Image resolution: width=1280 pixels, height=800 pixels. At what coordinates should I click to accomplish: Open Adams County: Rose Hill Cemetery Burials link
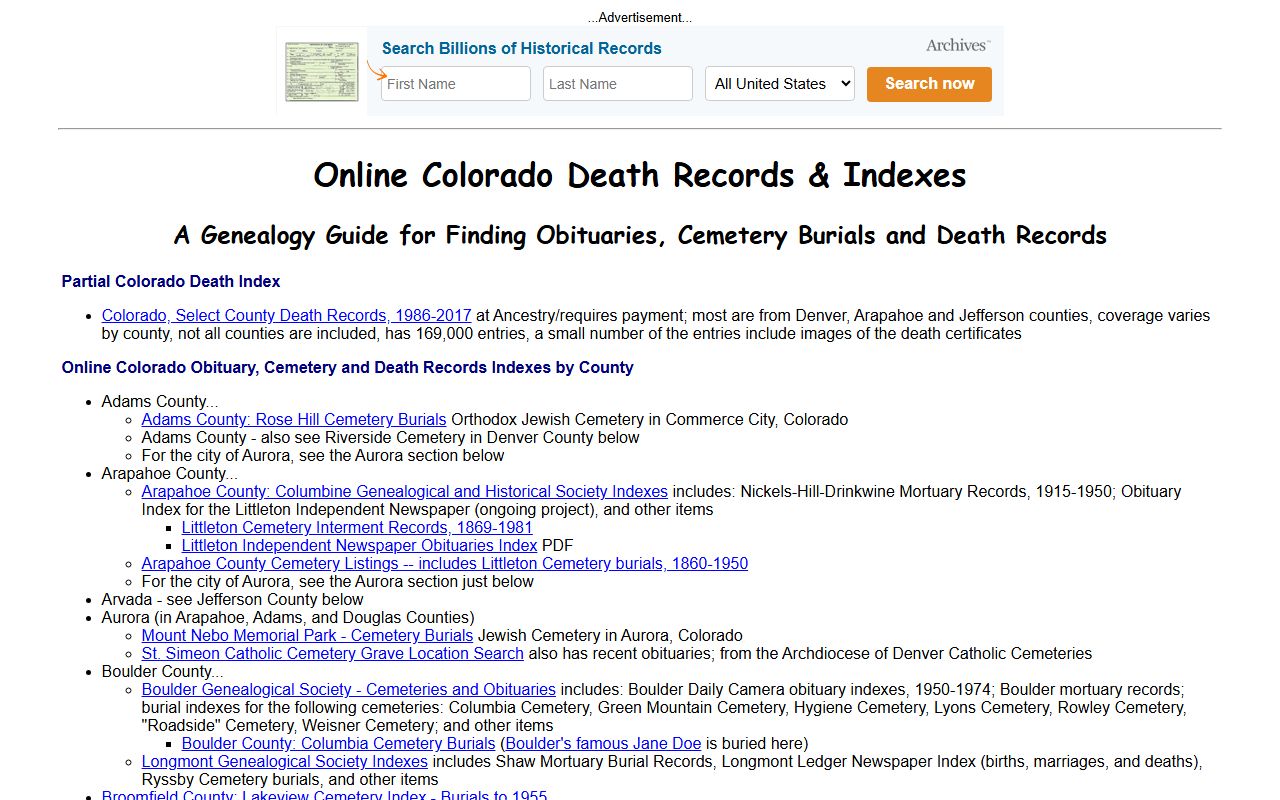(x=294, y=419)
